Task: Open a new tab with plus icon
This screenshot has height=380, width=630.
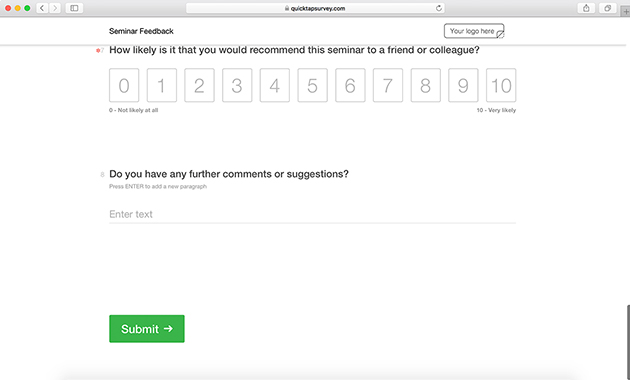Action: [x=626, y=12]
